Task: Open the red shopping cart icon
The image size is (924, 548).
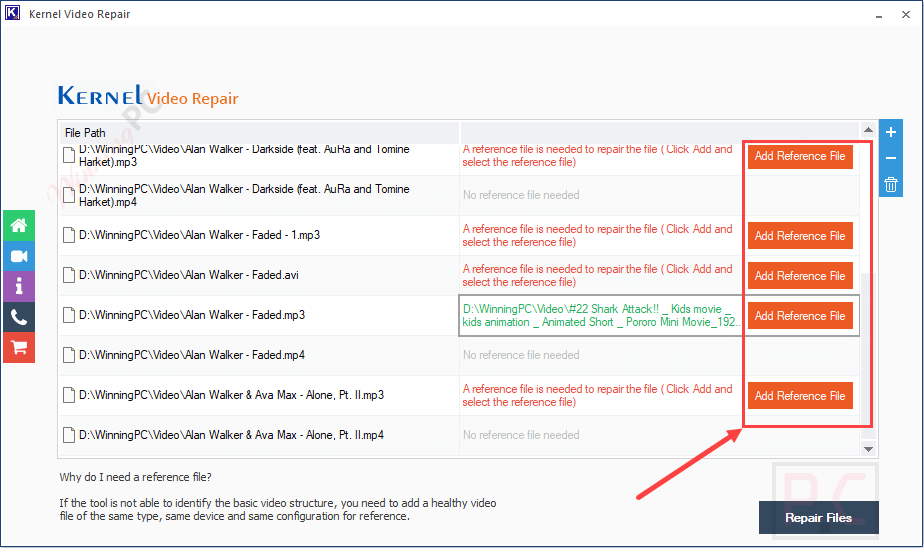Action: (x=19, y=348)
